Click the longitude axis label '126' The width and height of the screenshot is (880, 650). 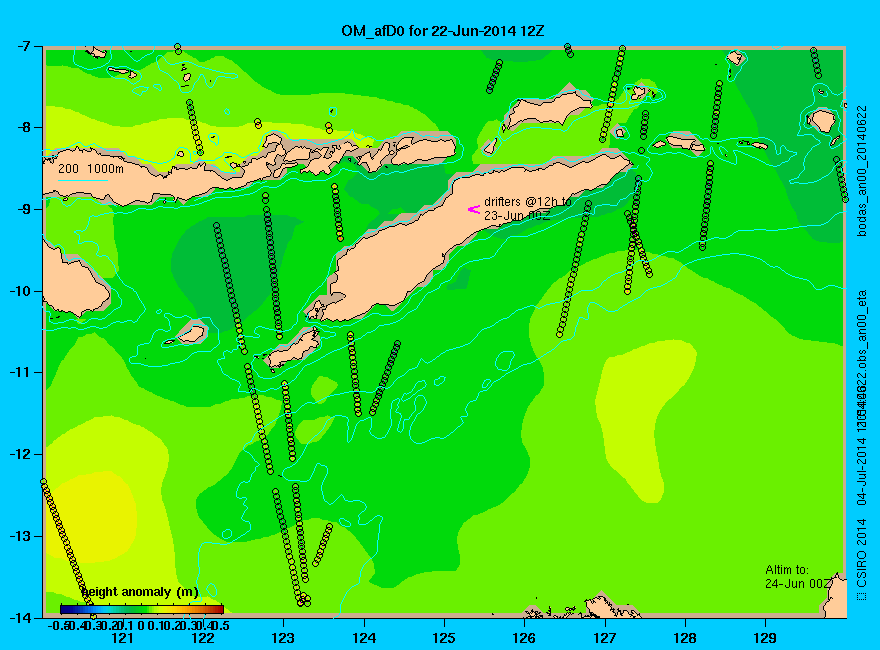(524, 638)
